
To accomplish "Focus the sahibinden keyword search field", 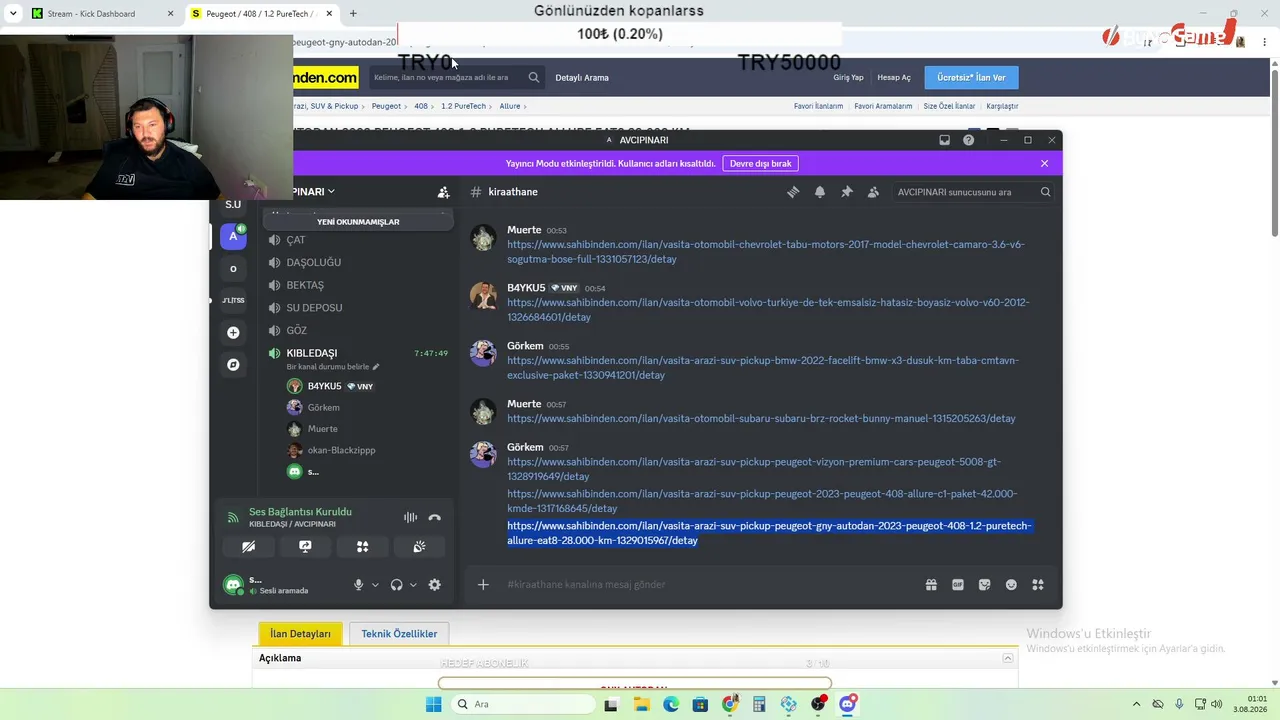I will point(446,78).
